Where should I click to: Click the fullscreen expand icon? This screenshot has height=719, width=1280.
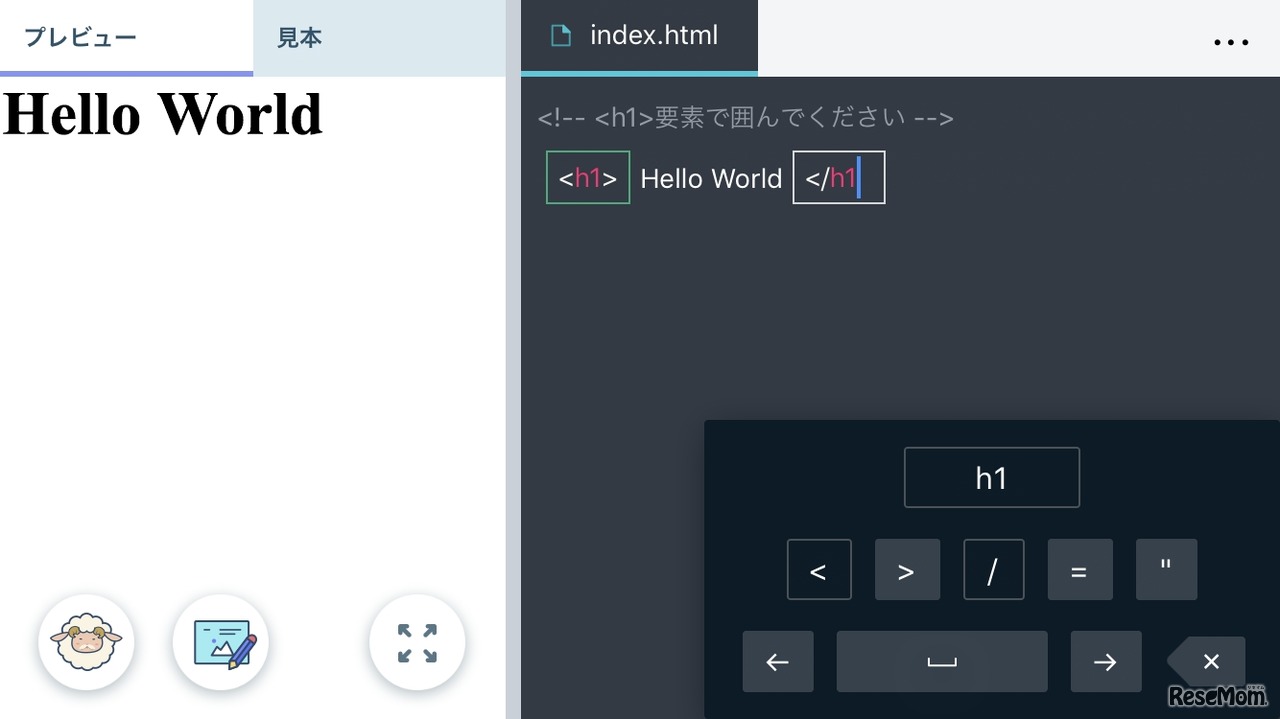click(x=417, y=643)
